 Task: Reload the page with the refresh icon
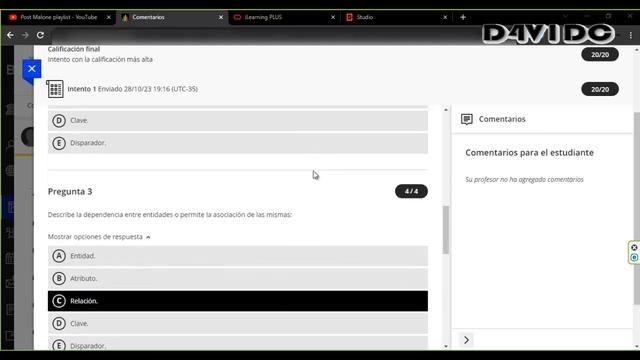pyautogui.click(x=40, y=35)
